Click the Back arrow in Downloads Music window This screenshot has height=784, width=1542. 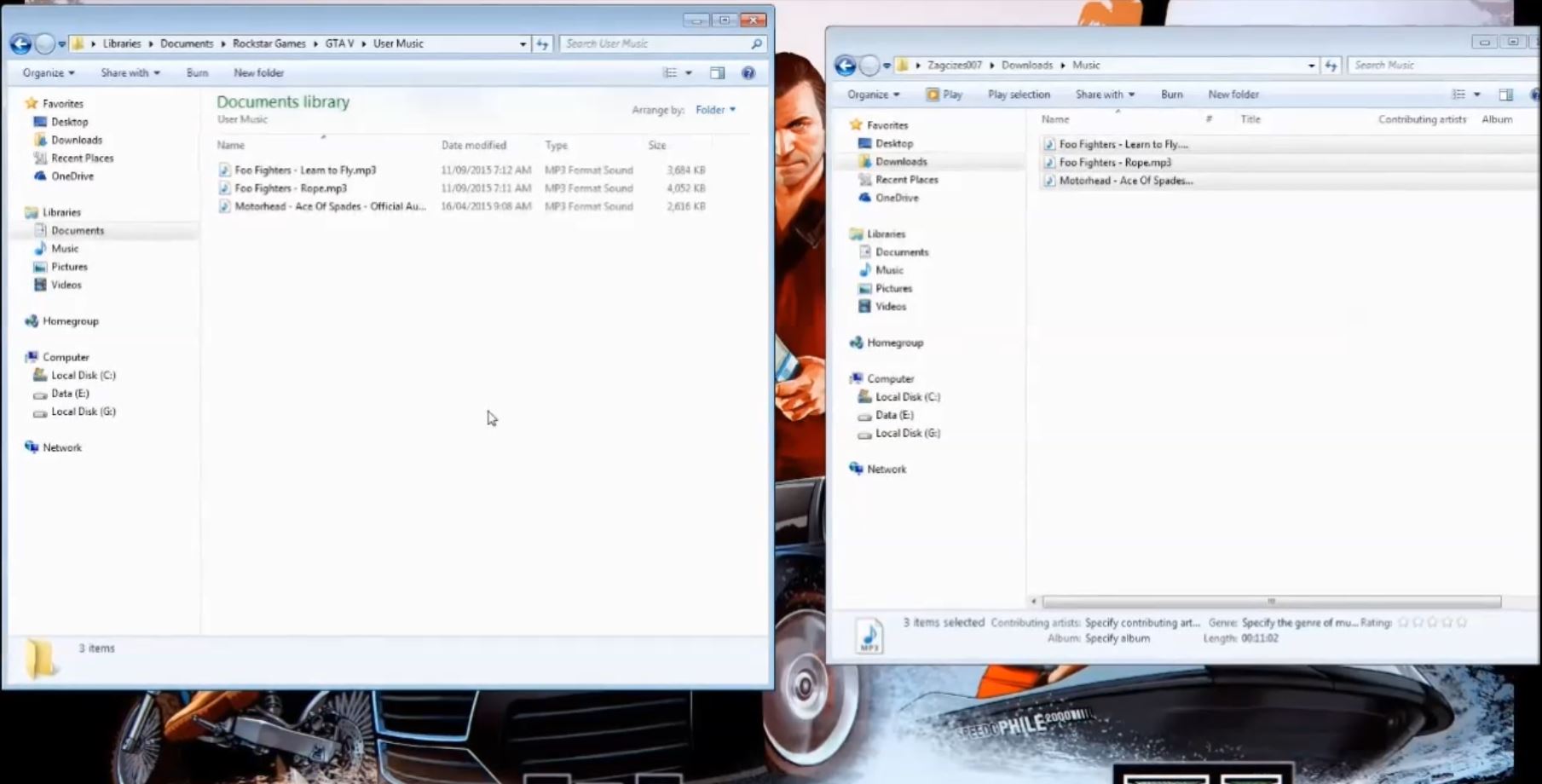[846, 66]
